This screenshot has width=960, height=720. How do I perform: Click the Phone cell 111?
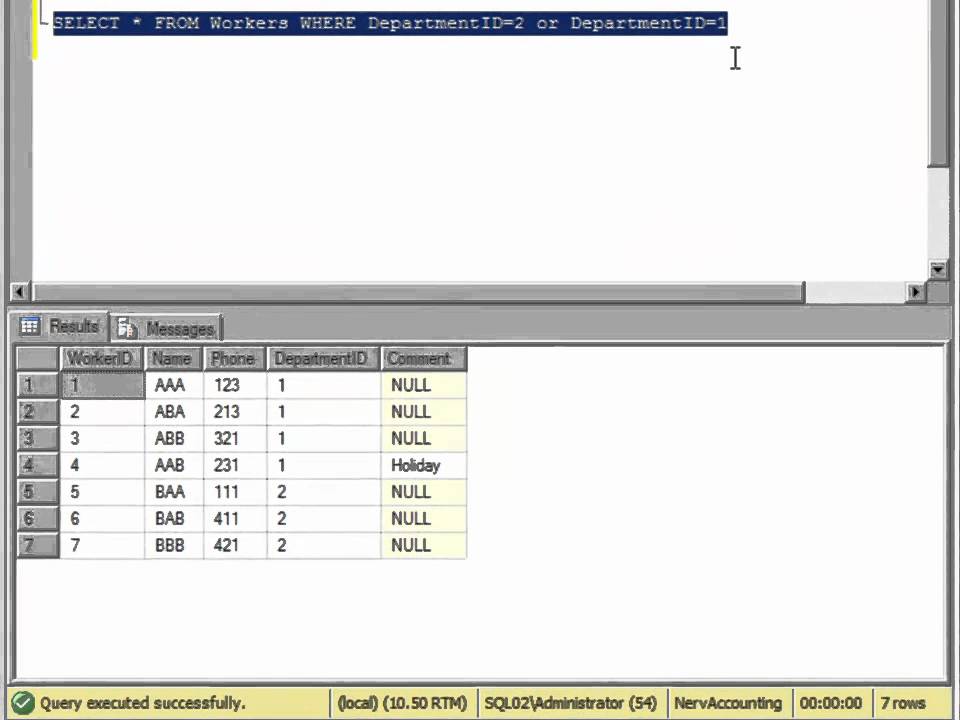[x=235, y=492]
